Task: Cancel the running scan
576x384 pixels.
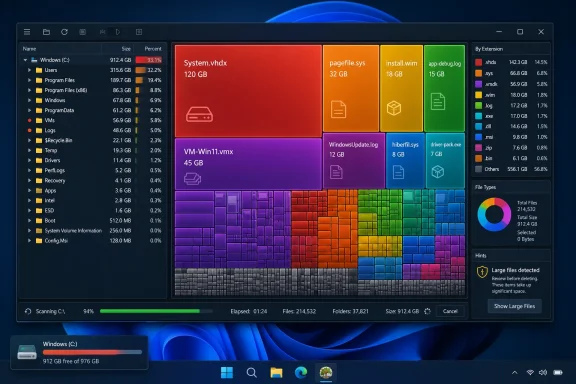Action: 450,311
